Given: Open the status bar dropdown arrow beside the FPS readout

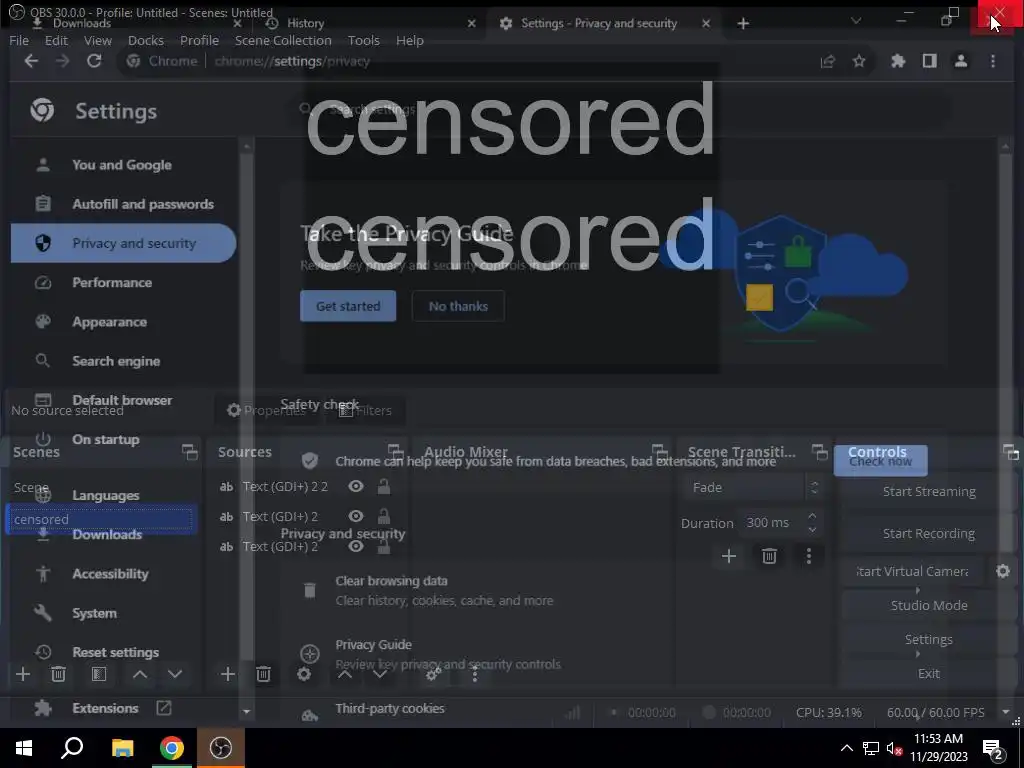Looking at the screenshot, I should (x=1006, y=712).
